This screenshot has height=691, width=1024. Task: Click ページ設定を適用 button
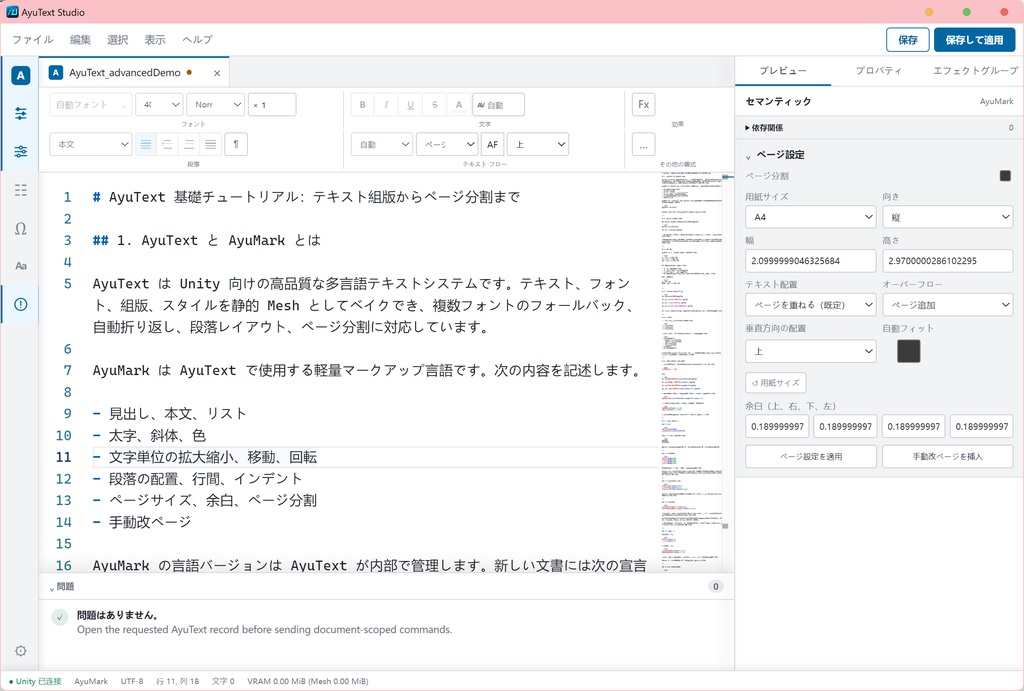[810, 457]
